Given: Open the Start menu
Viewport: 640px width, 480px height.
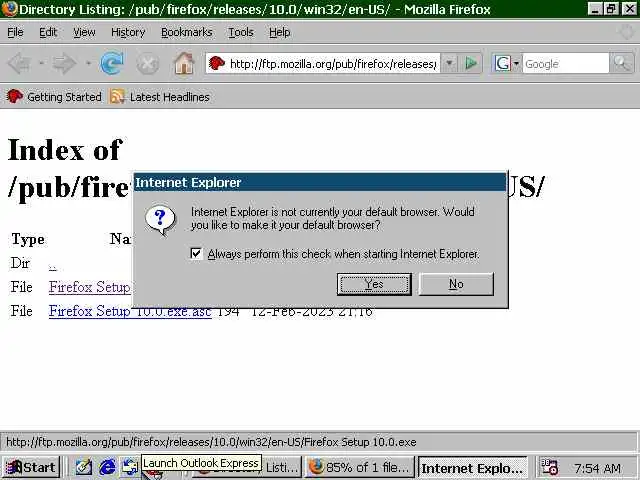Looking at the screenshot, I should pyautogui.click(x=31, y=467).
